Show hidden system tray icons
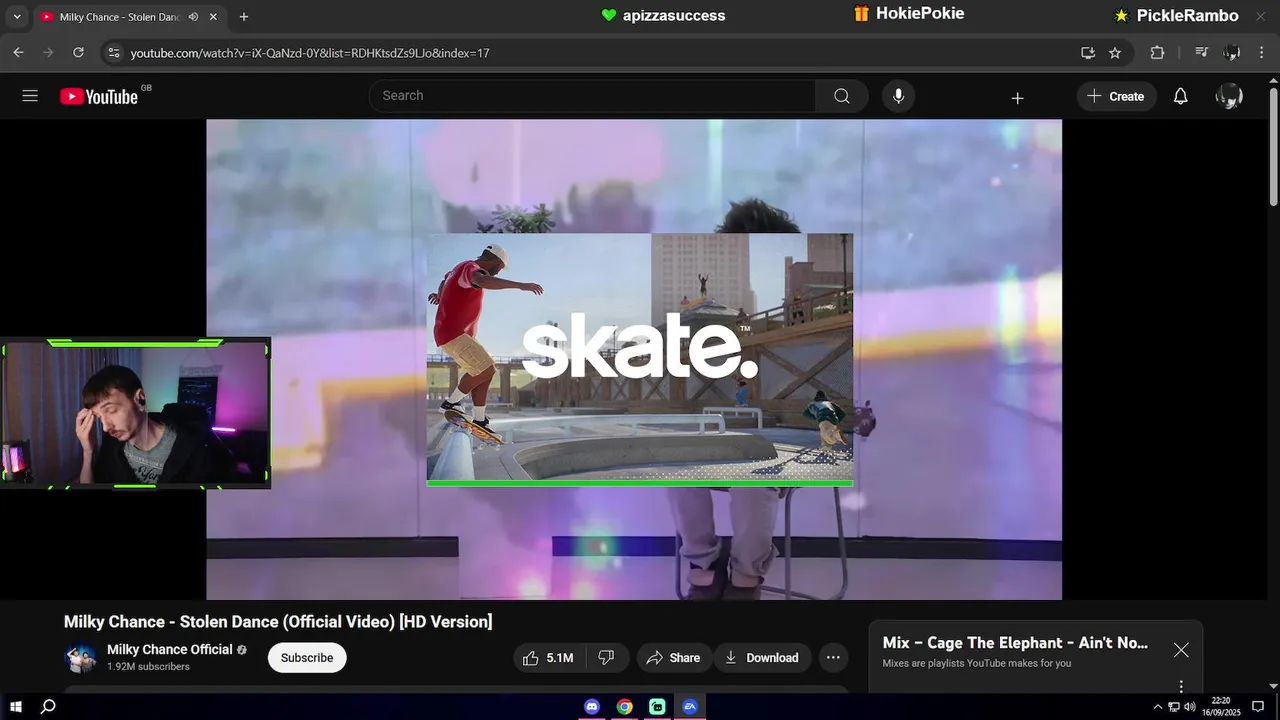This screenshot has height=720, width=1280. [x=1158, y=707]
